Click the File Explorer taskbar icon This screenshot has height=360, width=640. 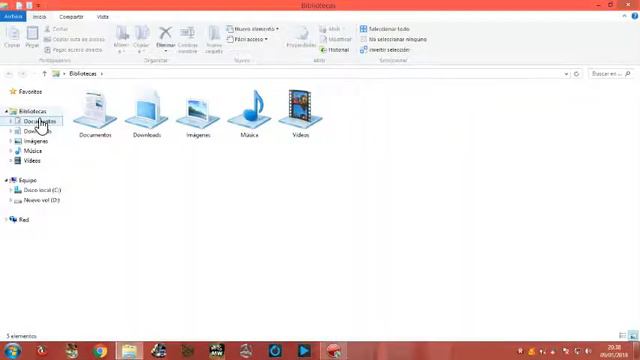tap(129, 351)
